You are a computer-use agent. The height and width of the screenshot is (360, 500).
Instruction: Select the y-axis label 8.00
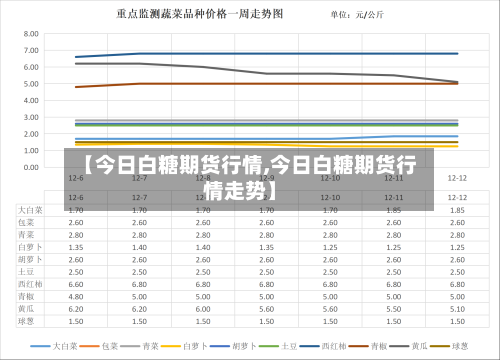pyautogui.click(x=31, y=34)
